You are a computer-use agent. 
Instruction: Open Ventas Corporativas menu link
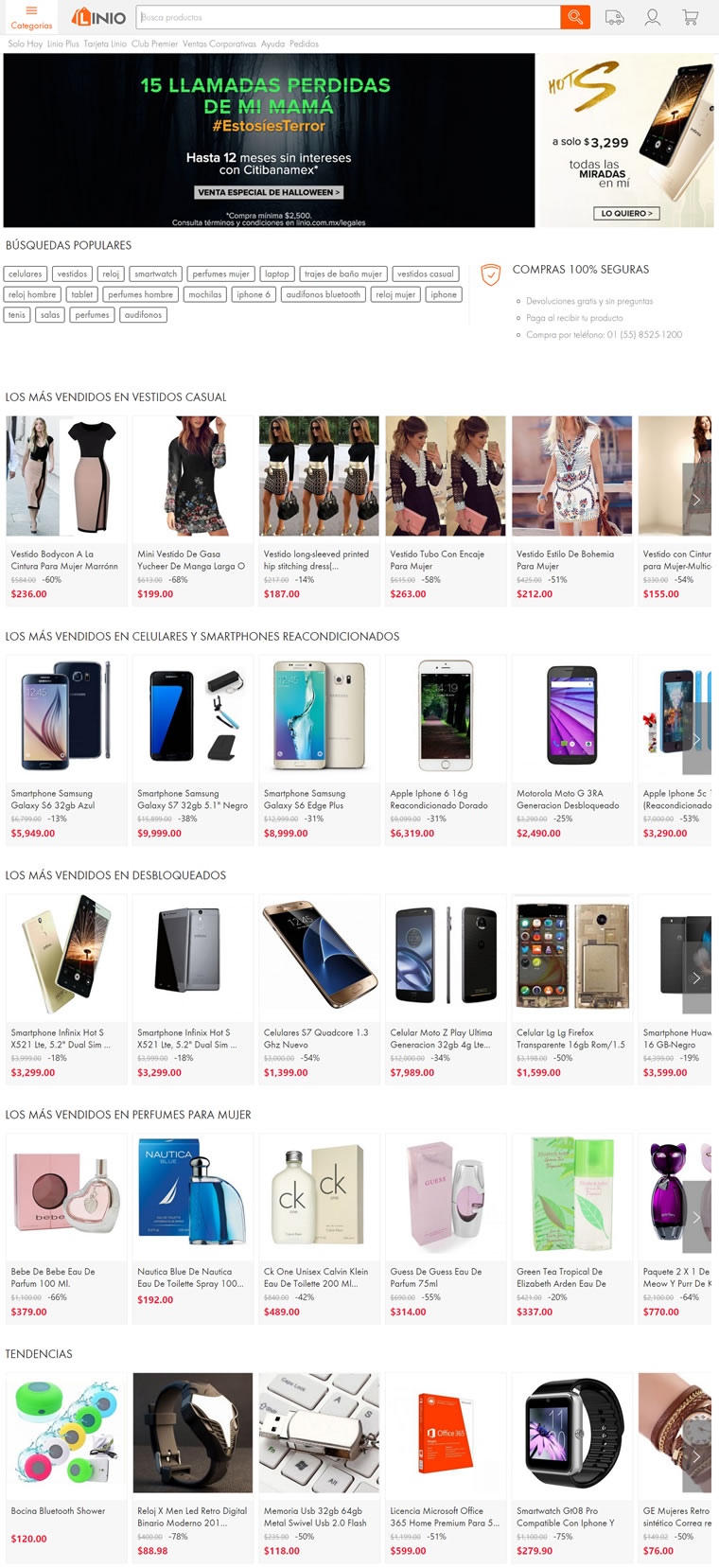pyautogui.click(x=219, y=44)
